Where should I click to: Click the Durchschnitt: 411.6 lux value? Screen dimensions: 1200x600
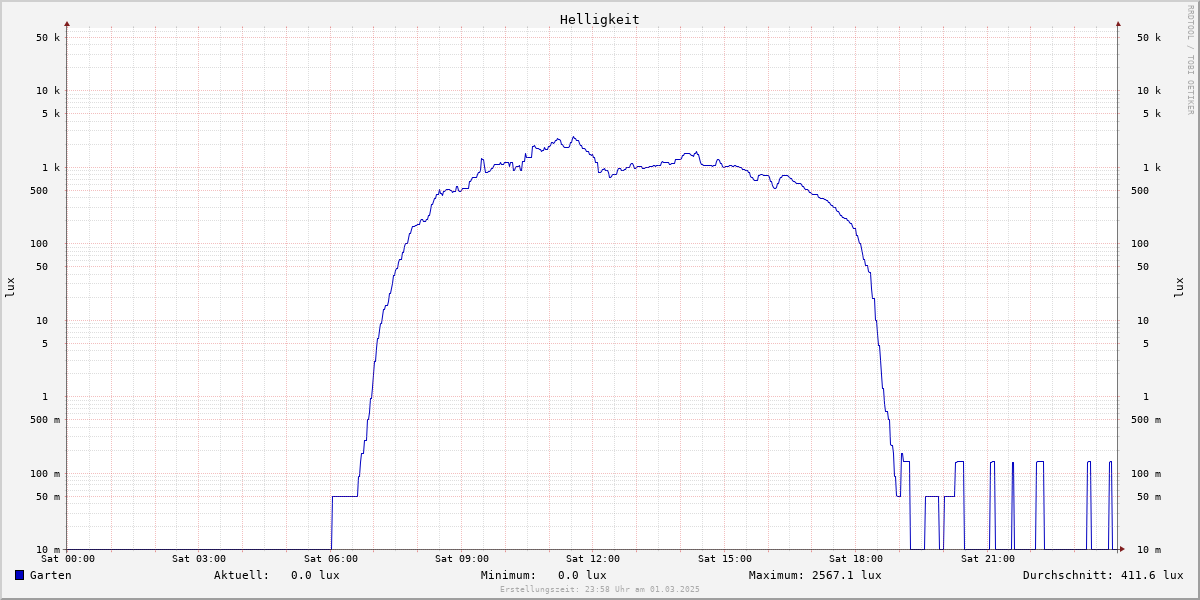click(x=1103, y=575)
